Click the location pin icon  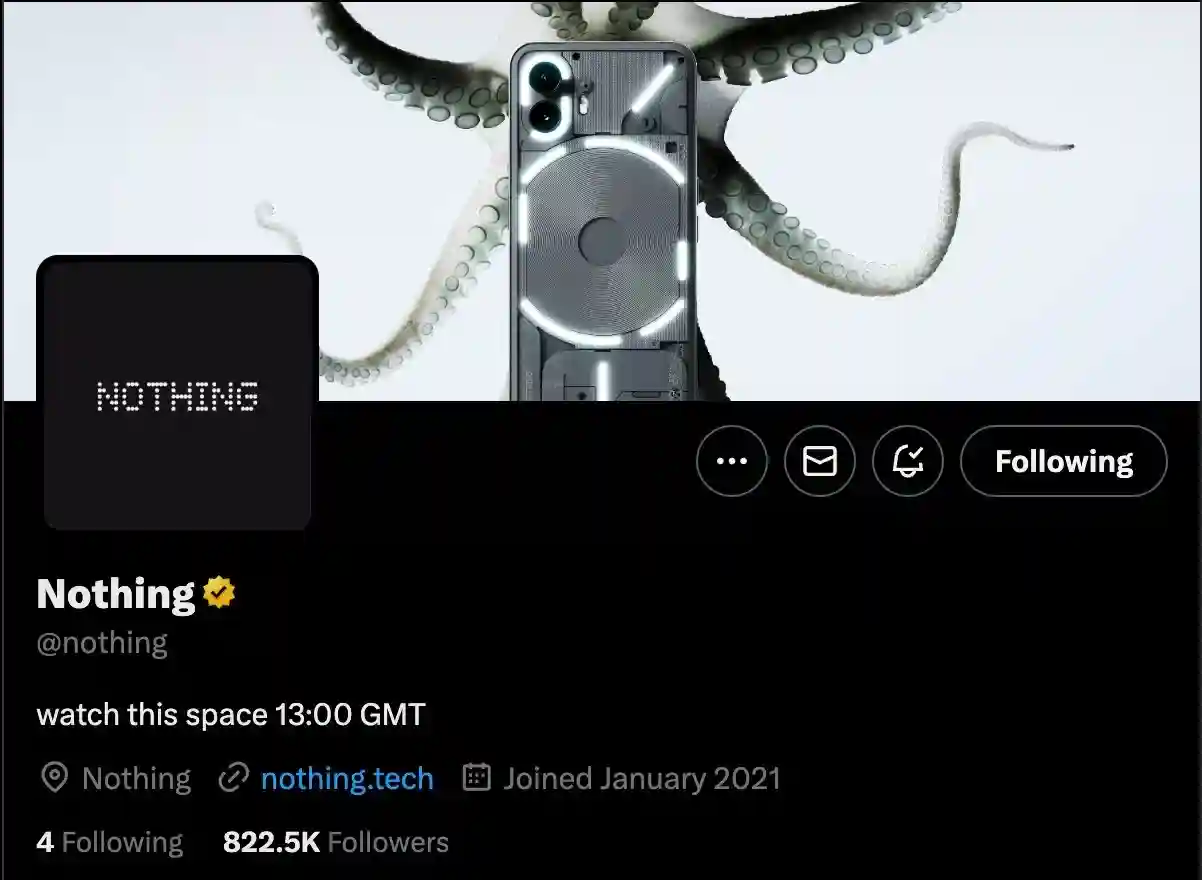54,778
